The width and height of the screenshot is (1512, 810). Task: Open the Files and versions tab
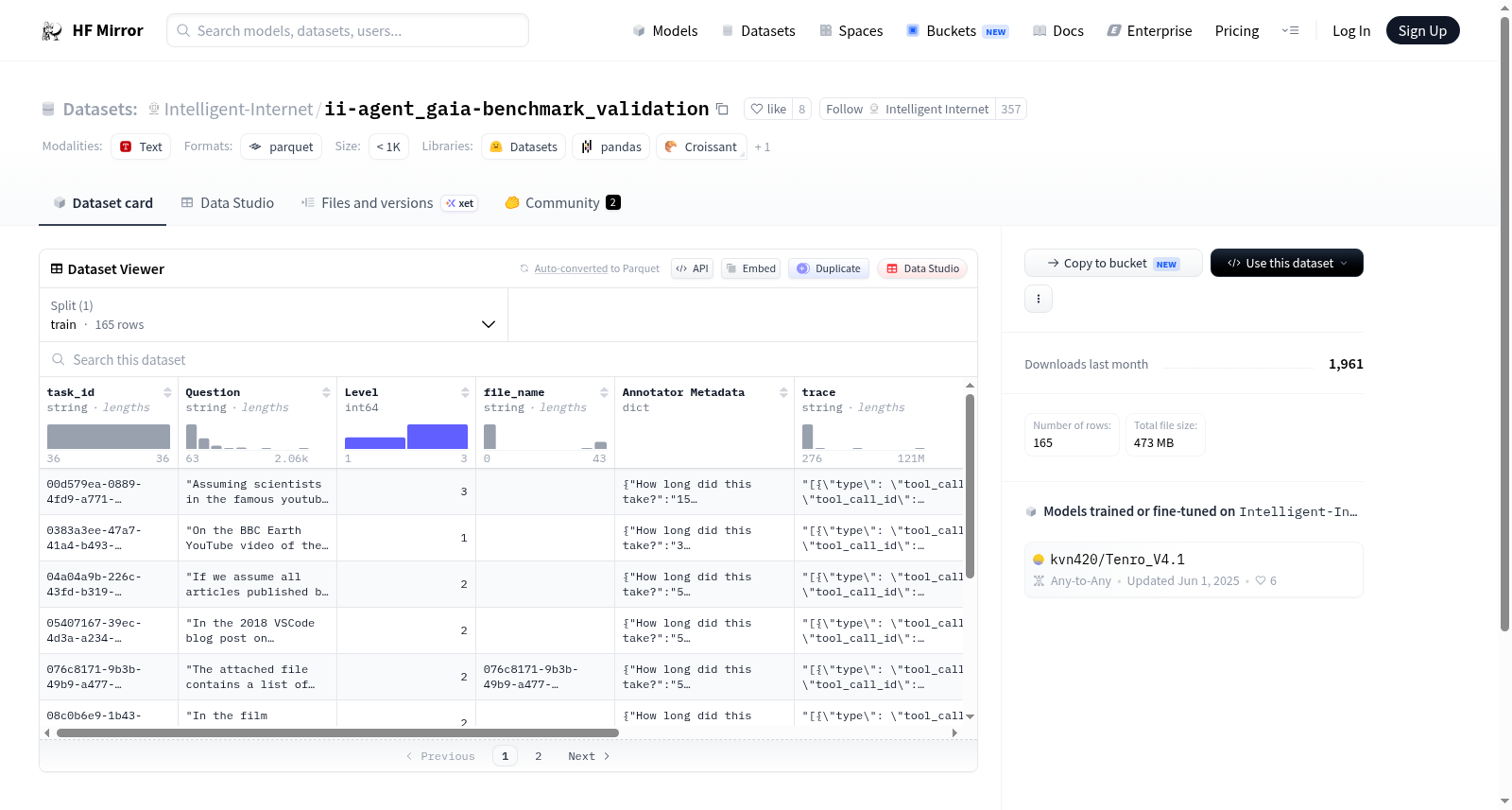[x=389, y=203]
